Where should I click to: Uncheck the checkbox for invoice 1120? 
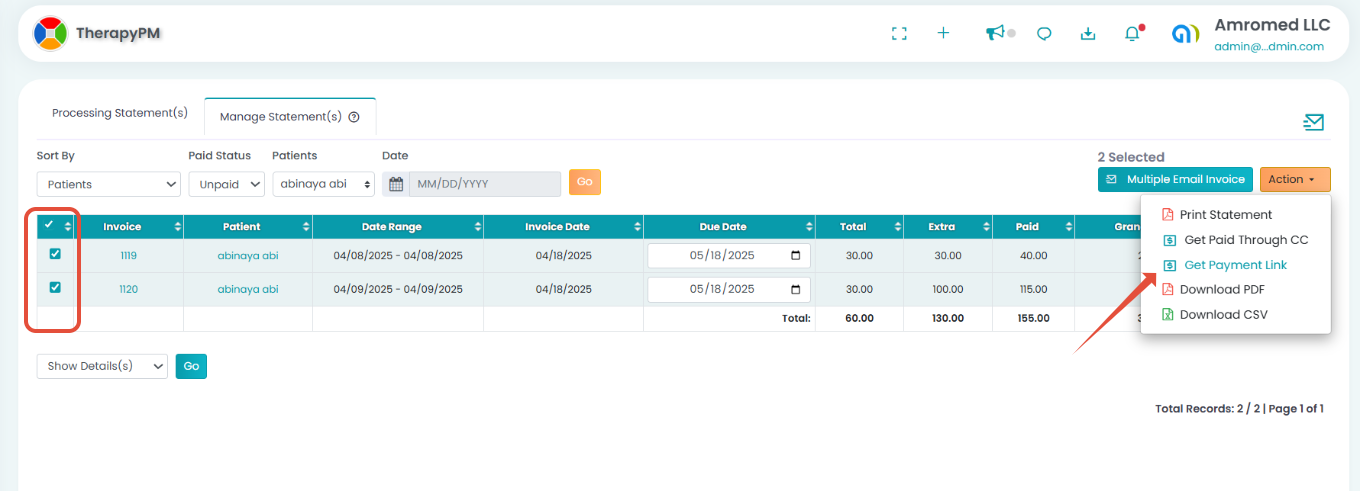(55, 288)
